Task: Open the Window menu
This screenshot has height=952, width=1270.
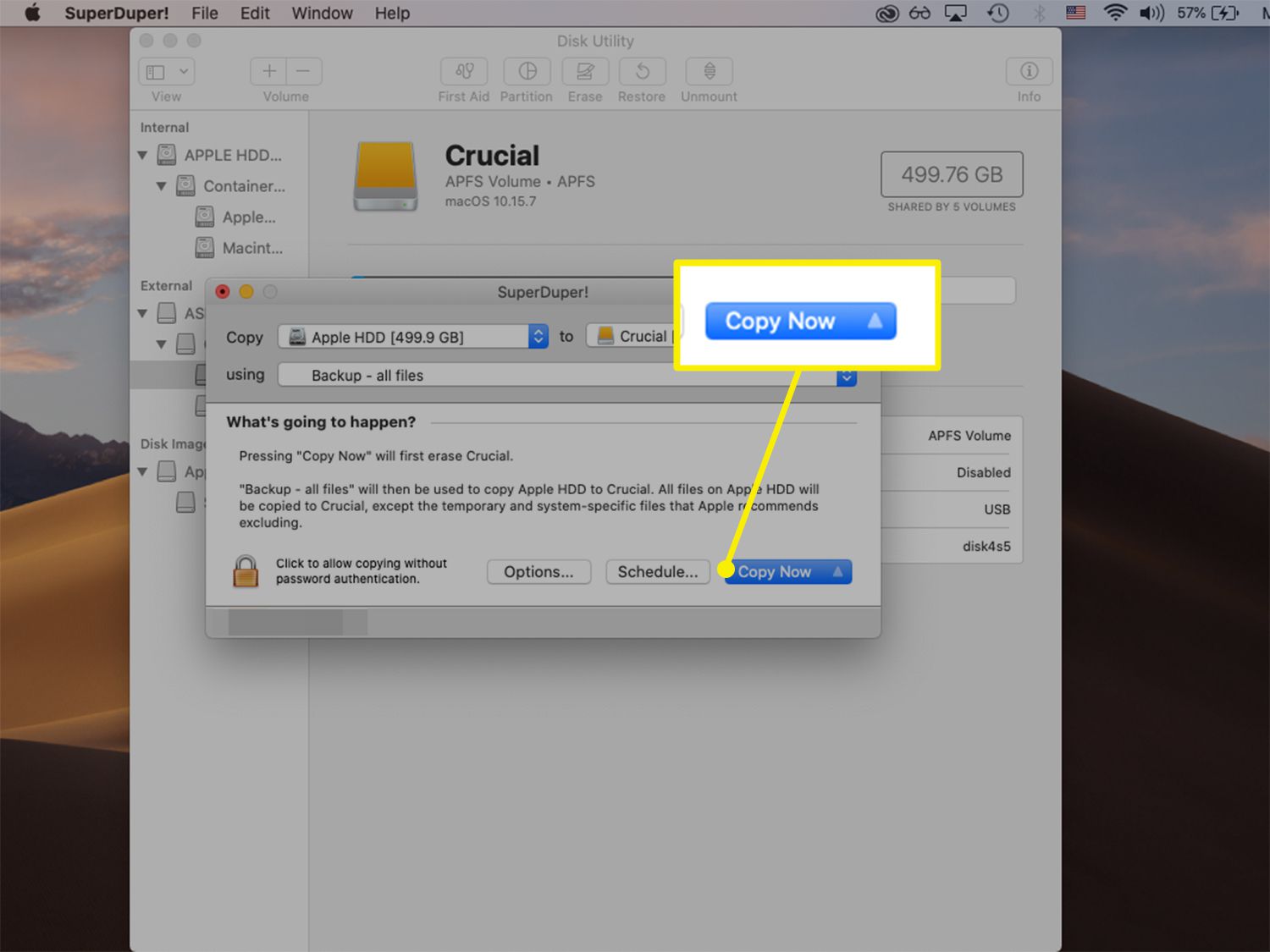Action: (x=323, y=13)
